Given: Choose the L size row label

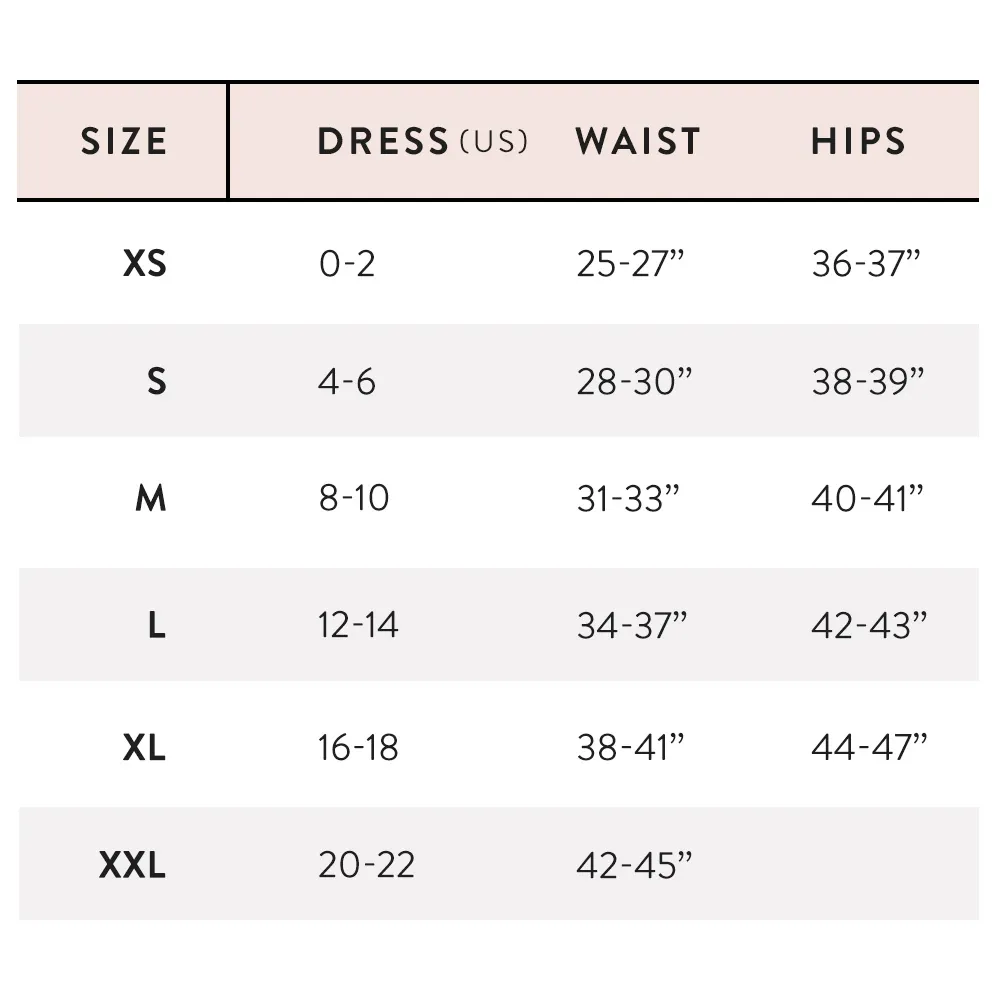Looking at the screenshot, I should pos(157,625).
